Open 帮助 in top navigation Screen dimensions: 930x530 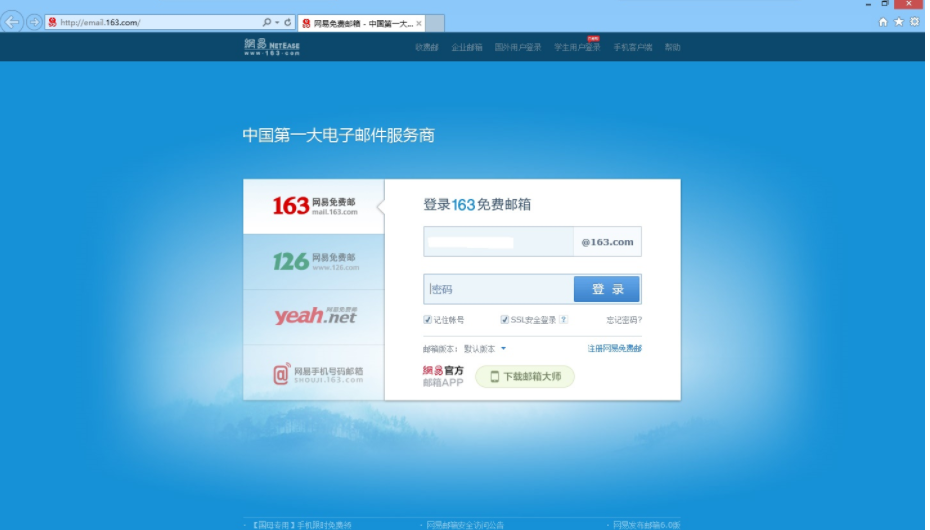click(673, 47)
